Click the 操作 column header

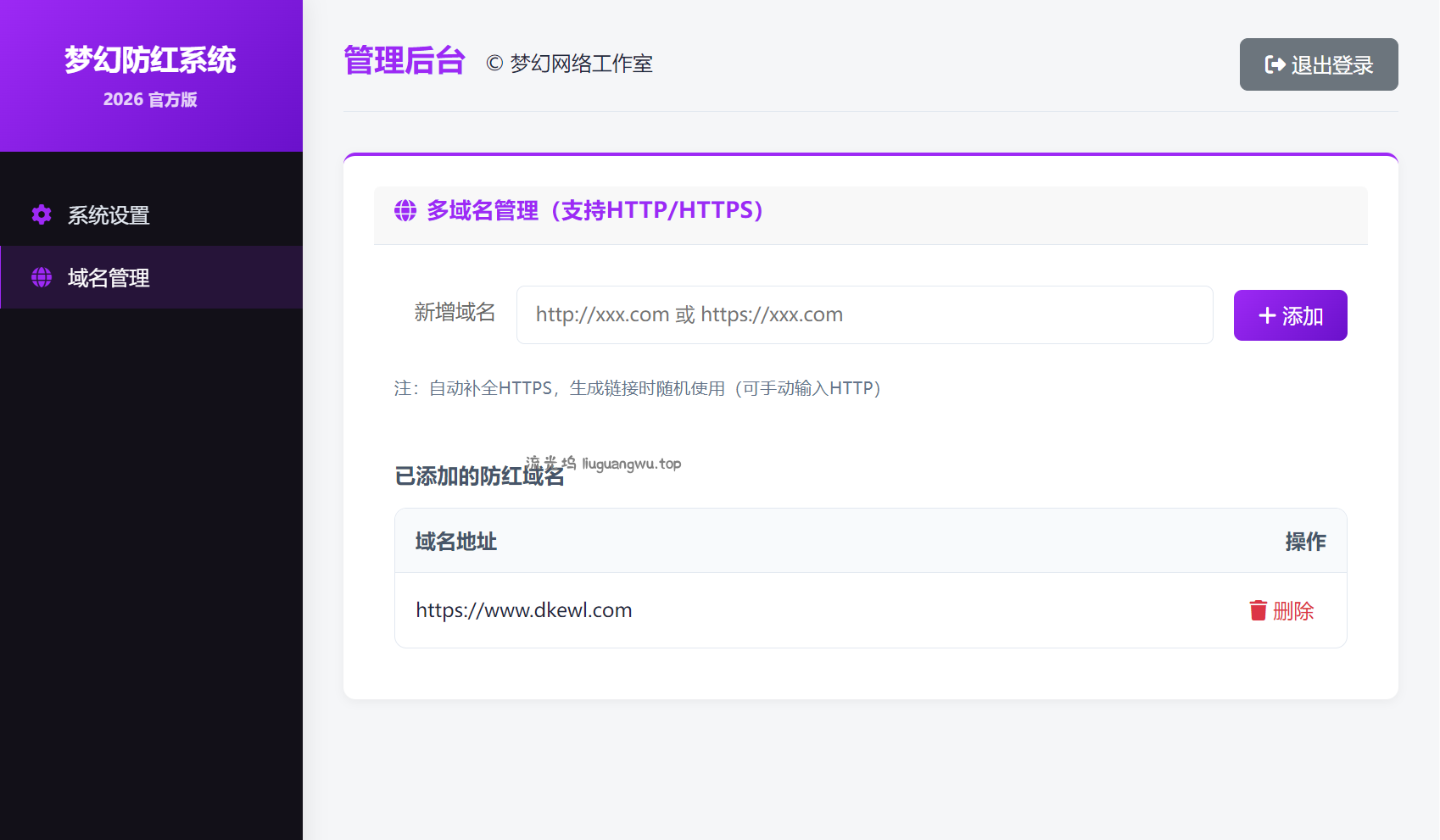tap(1305, 542)
